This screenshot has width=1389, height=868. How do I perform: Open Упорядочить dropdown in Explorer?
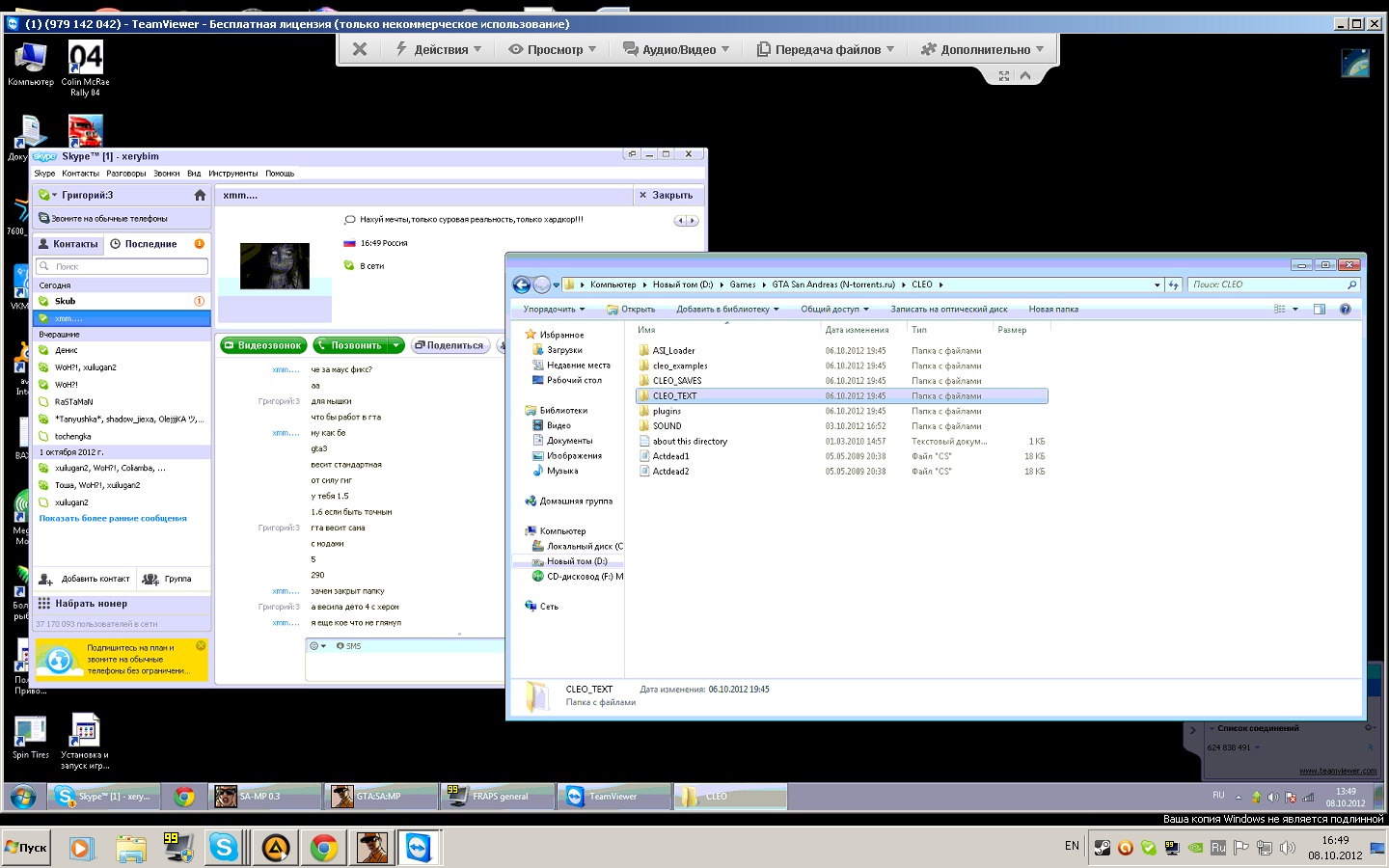[555, 310]
